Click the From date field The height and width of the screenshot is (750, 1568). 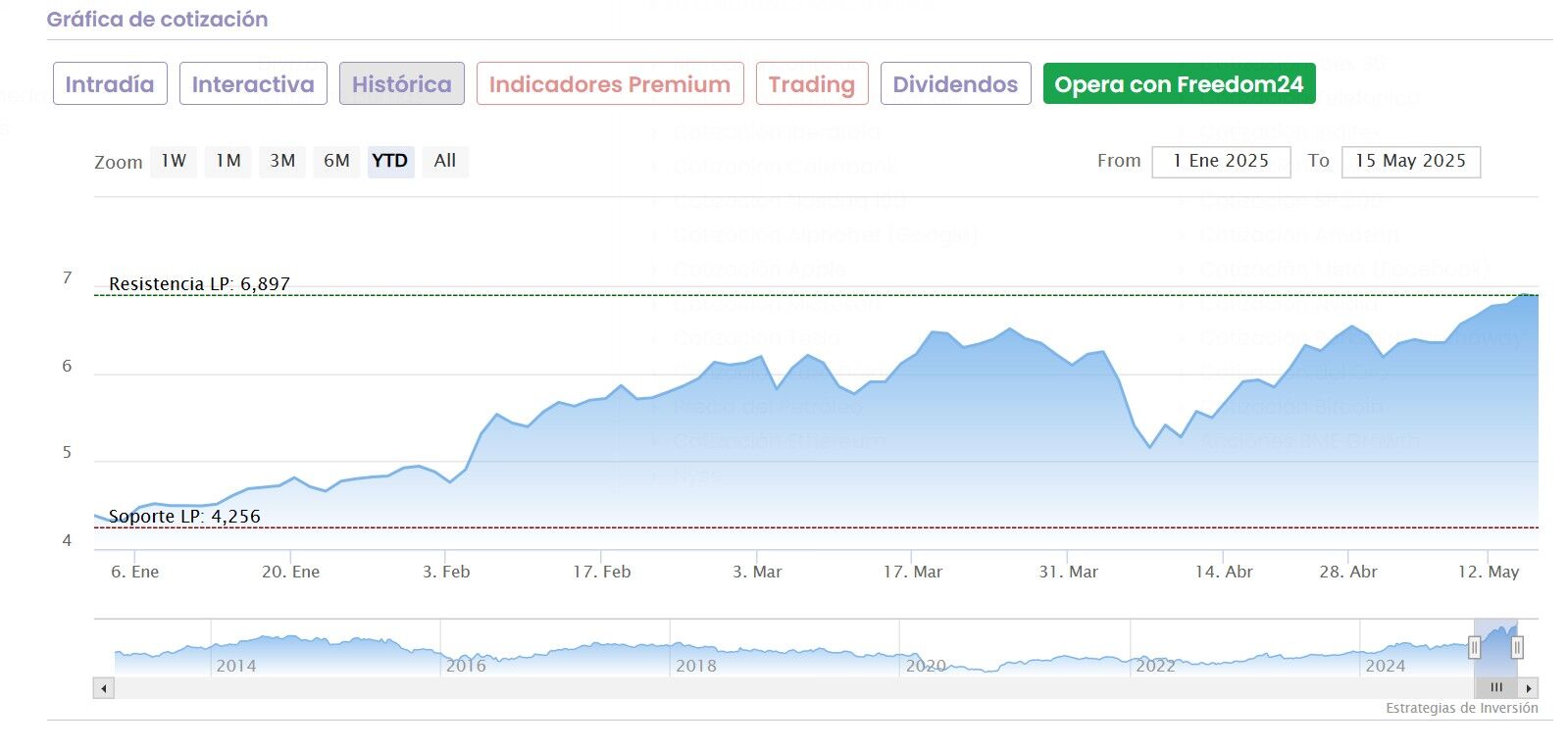[1221, 162]
